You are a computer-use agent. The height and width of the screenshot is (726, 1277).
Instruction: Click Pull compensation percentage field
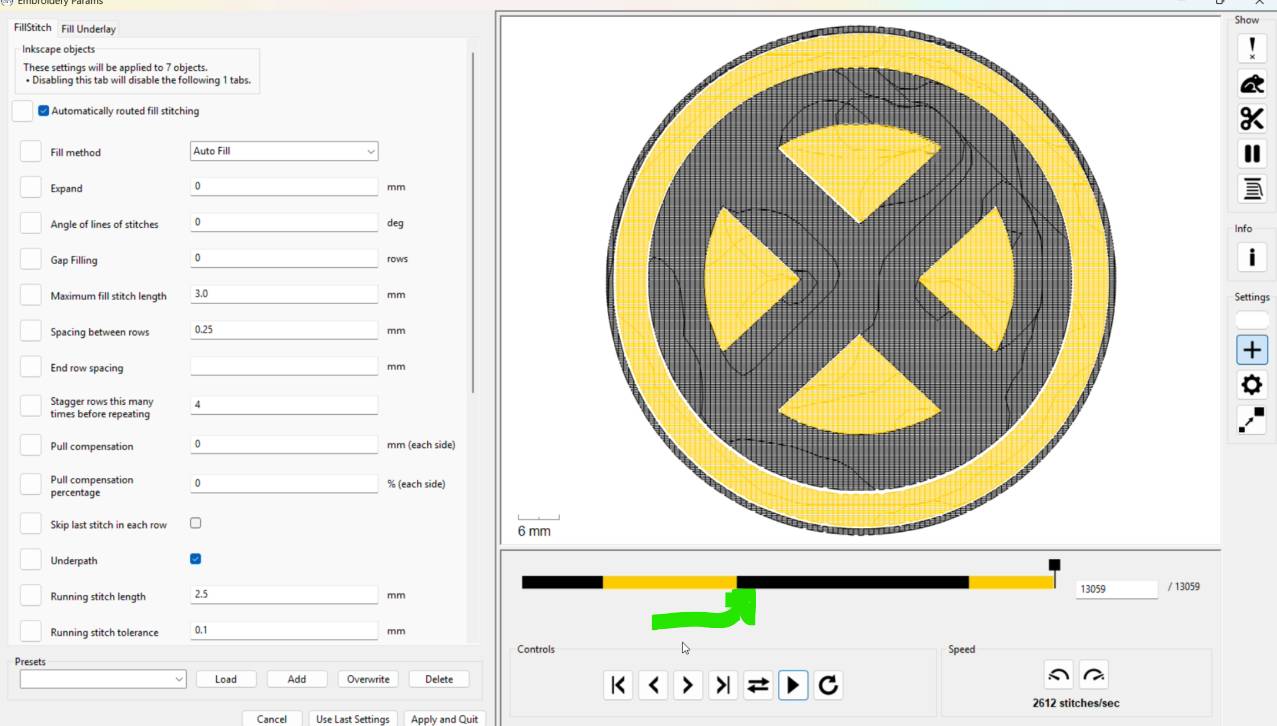(x=284, y=483)
